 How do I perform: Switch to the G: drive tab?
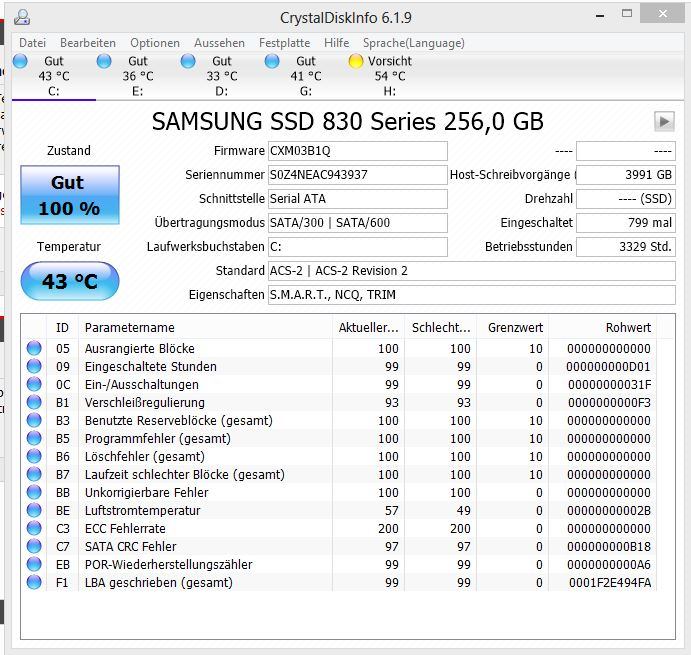pyautogui.click(x=306, y=76)
